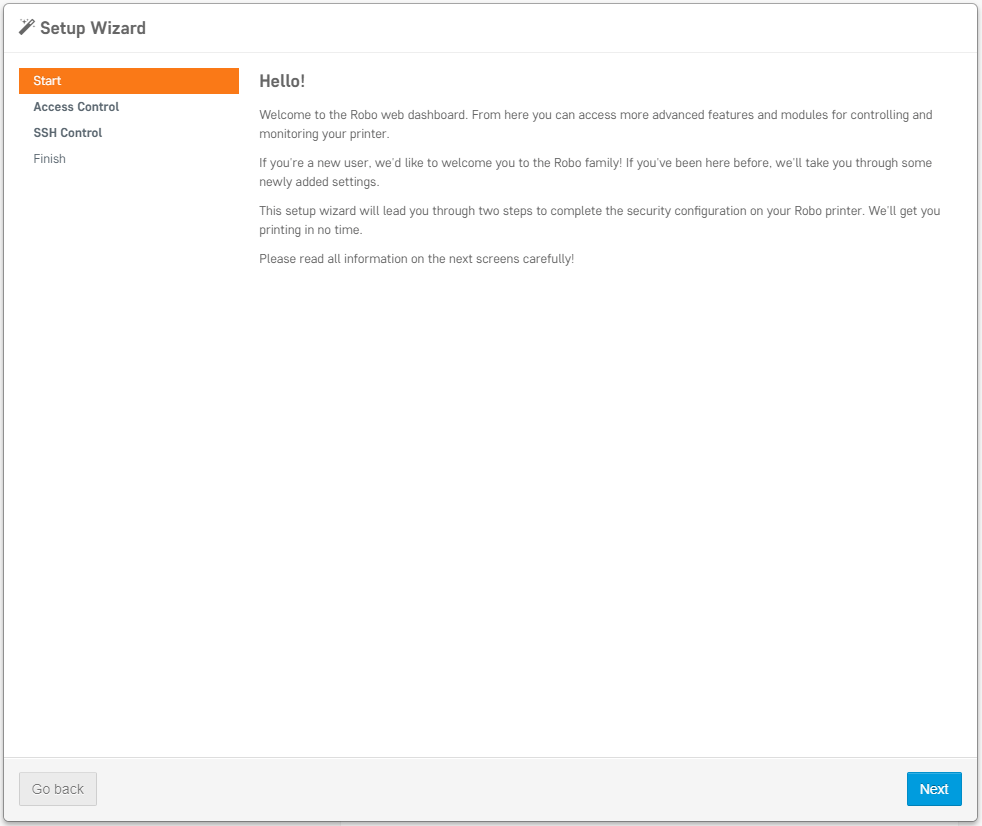Advance the wizard using the blue Next button
Screen dimensions: 982x826
pyautogui.click(x=933, y=789)
